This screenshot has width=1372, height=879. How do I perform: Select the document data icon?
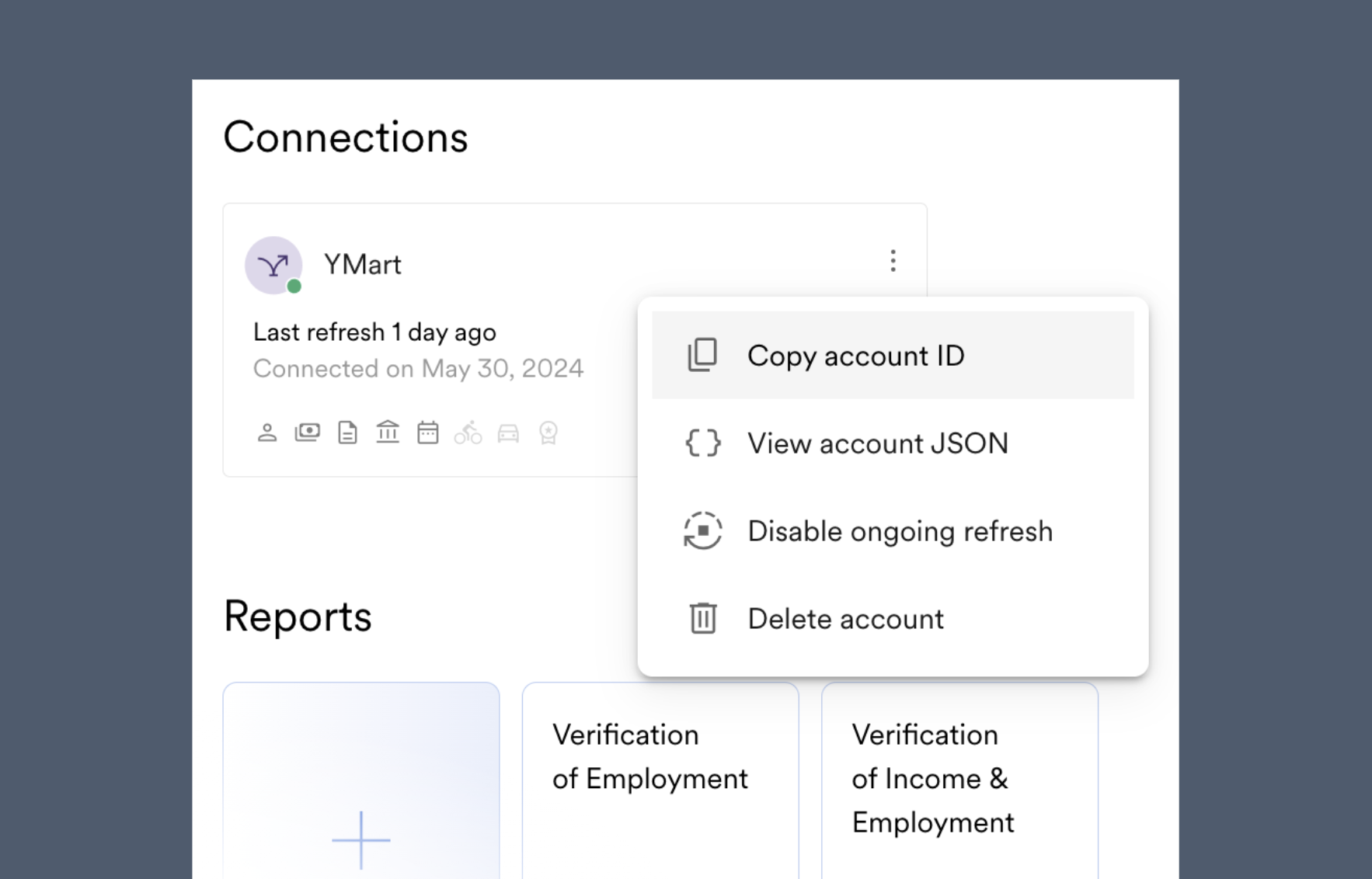click(348, 433)
